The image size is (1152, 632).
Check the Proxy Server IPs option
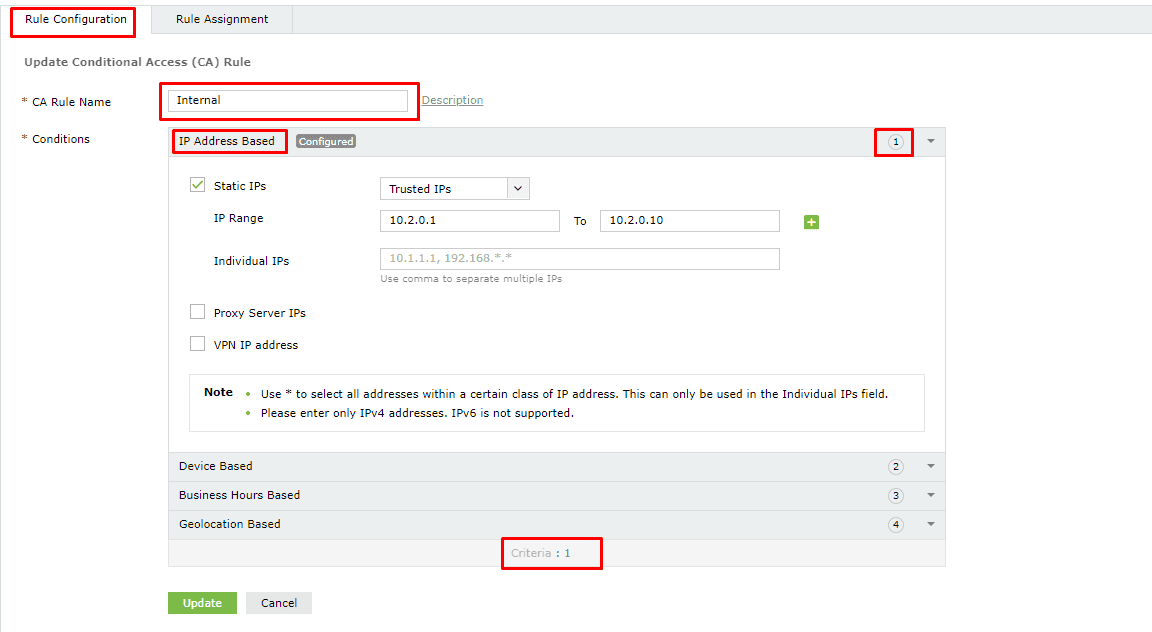(197, 311)
